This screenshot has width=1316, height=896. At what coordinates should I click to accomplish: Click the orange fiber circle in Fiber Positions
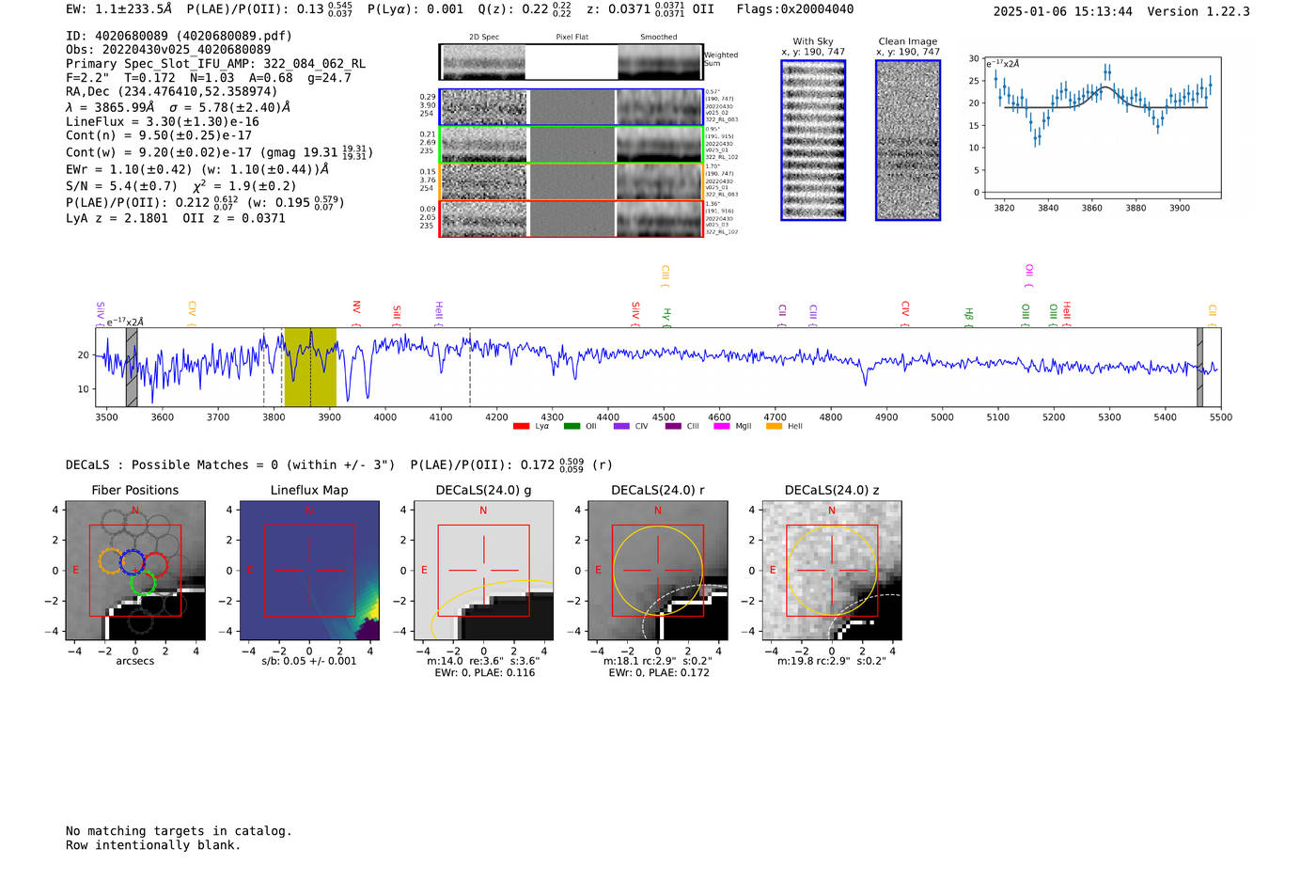111,562
